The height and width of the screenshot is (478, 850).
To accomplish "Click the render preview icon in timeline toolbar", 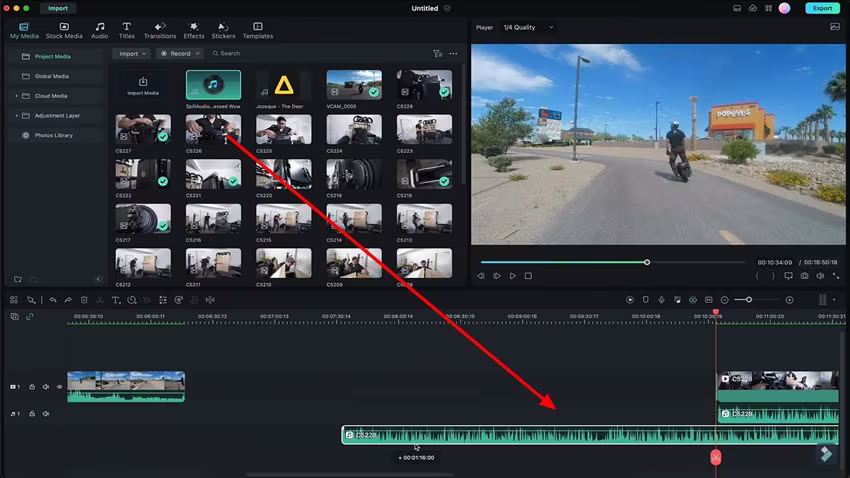I will [629, 300].
